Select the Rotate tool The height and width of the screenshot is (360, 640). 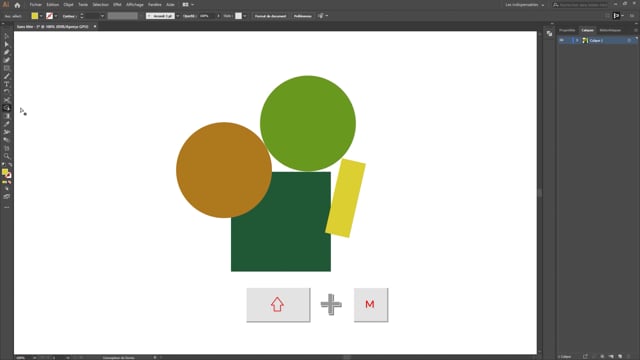[7, 92]
